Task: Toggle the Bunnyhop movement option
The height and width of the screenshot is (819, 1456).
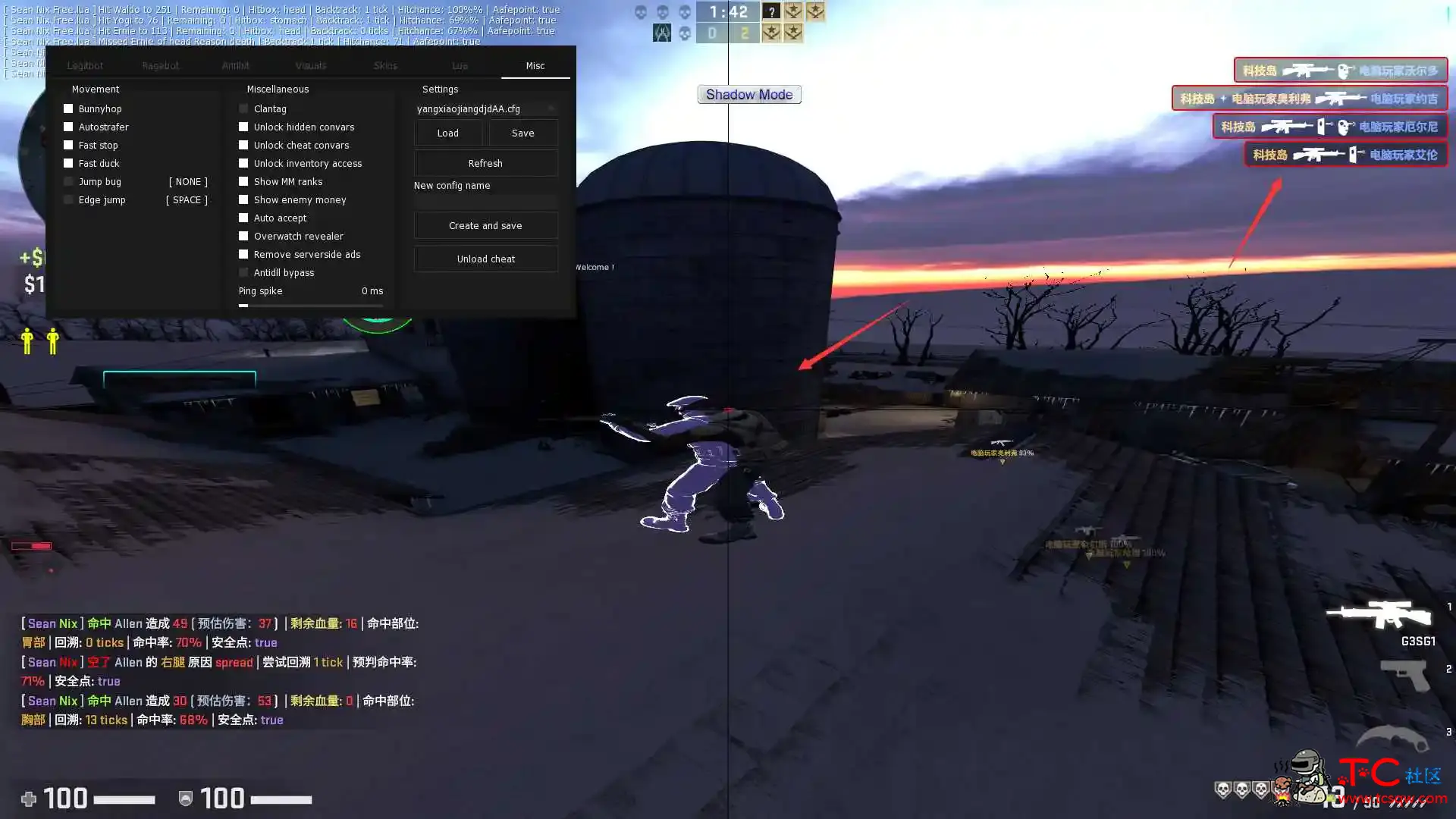Action: (x=68, y=108)
